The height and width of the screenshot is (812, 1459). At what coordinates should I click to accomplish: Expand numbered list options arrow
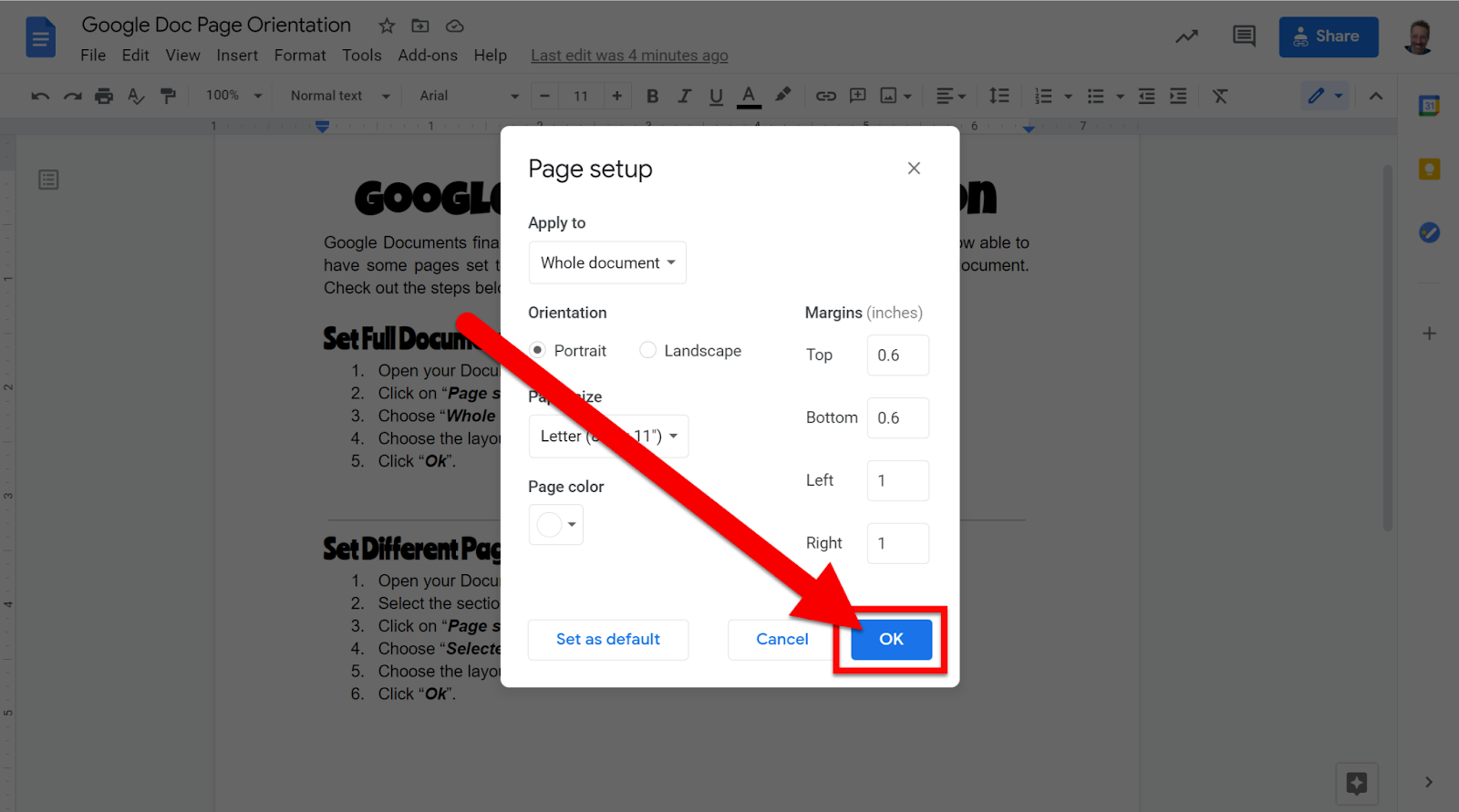click(1068, 96)
